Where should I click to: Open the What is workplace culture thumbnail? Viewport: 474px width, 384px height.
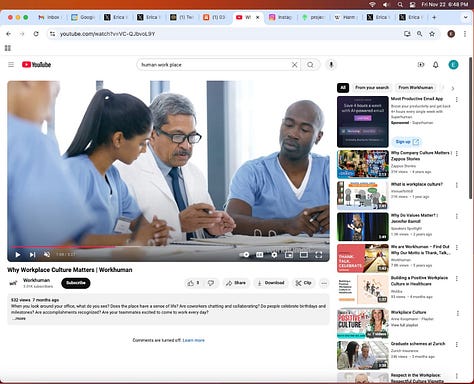tap(363, 195)
